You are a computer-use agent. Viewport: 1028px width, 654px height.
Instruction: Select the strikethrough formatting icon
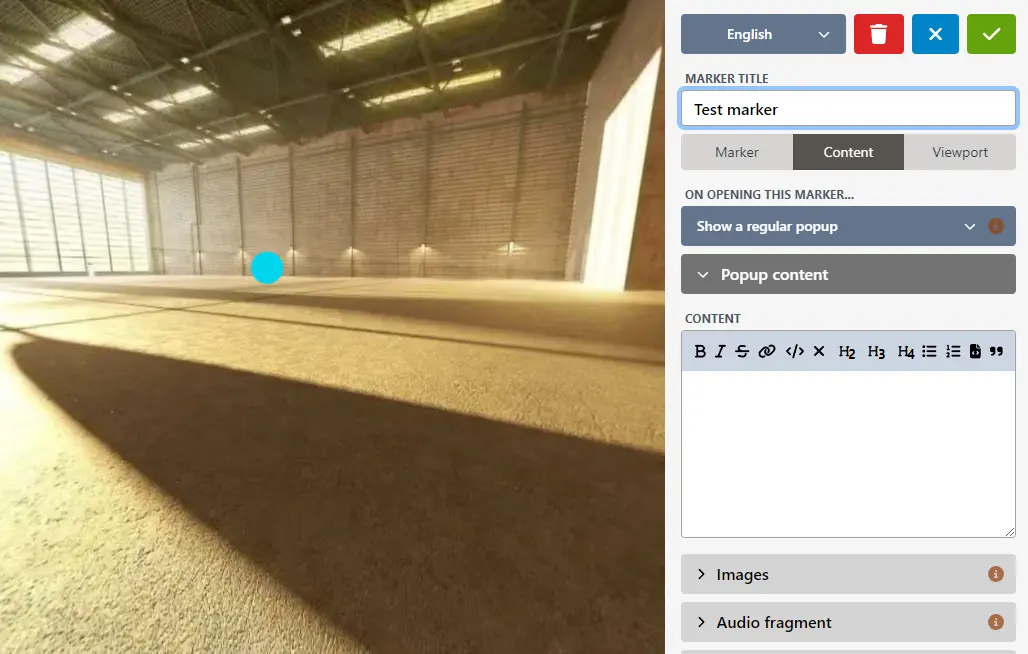pyautogui.click(x=742, y=351)
